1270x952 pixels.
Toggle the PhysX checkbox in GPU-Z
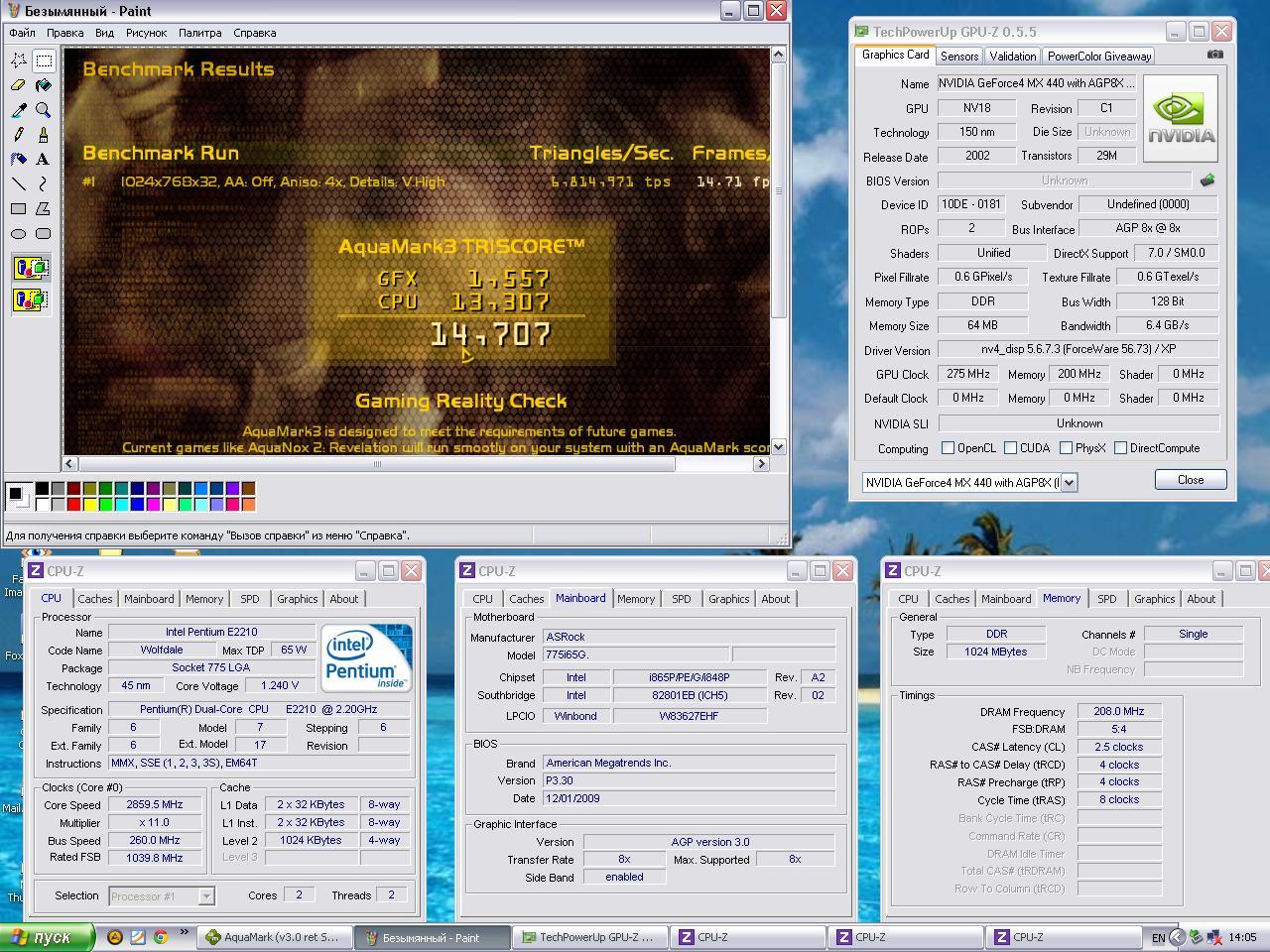click(x=1066, y=448)
